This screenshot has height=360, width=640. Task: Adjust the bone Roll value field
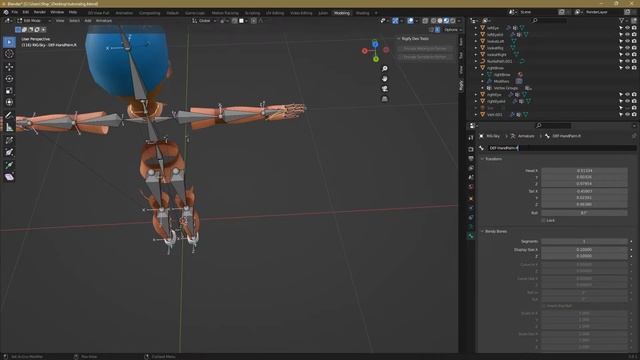click(x=584, y=213)
